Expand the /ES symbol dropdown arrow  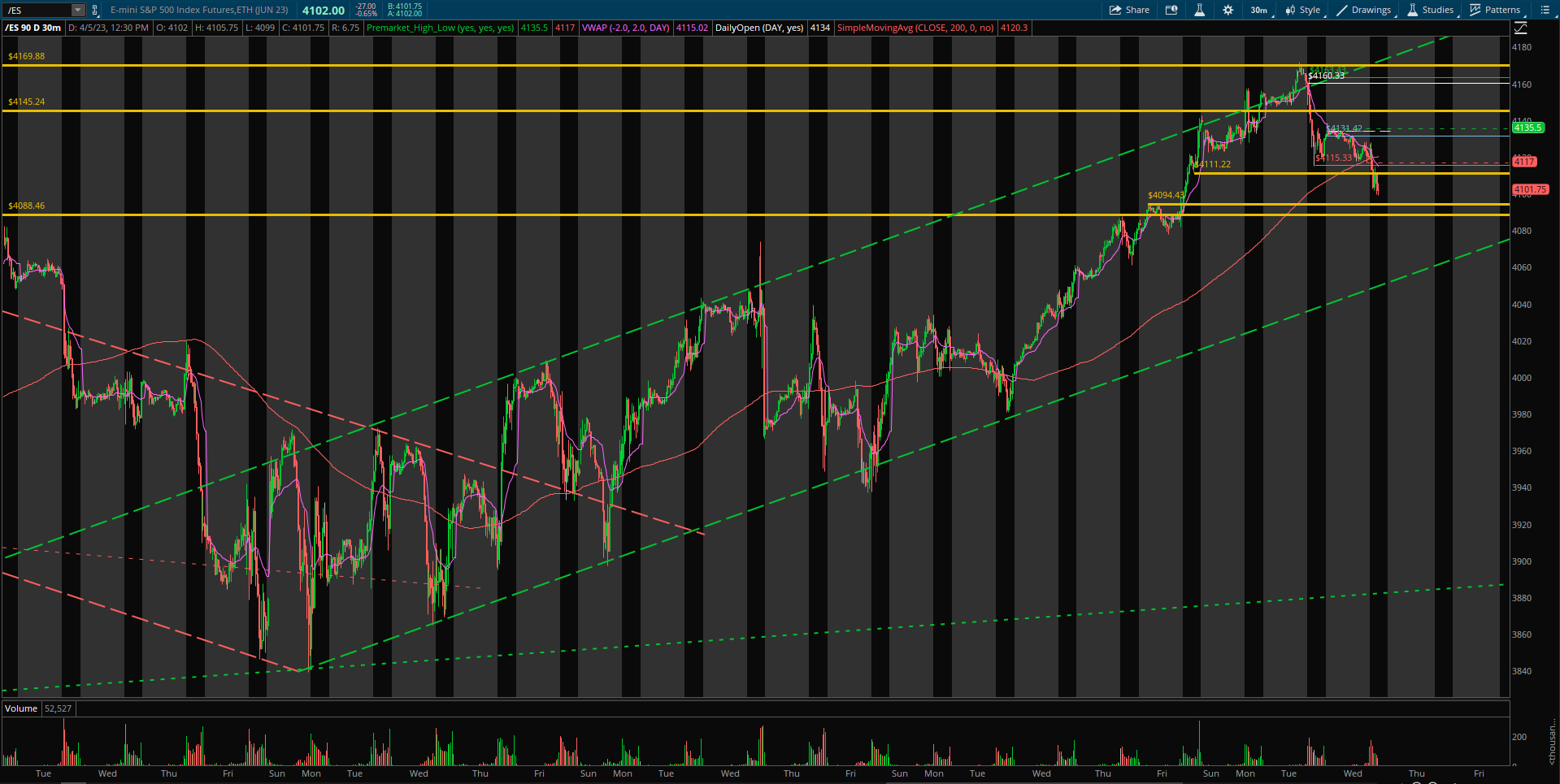[x=78, y=11]
